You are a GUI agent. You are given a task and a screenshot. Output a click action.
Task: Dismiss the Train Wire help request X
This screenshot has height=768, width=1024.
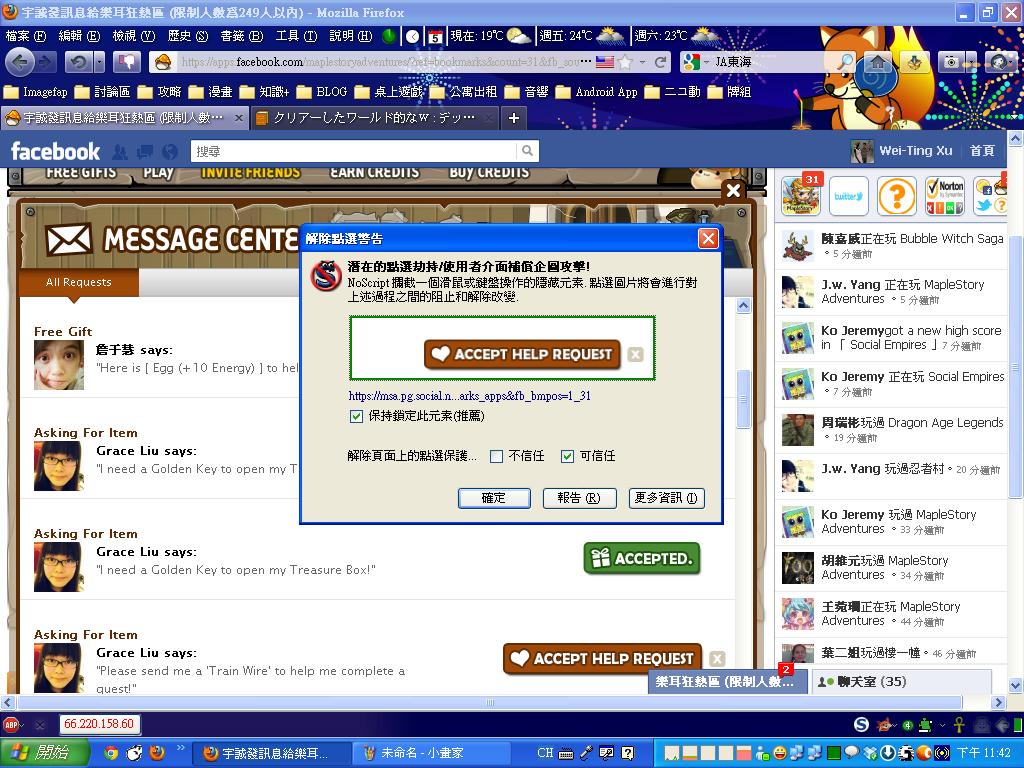(x=716, y=658)
